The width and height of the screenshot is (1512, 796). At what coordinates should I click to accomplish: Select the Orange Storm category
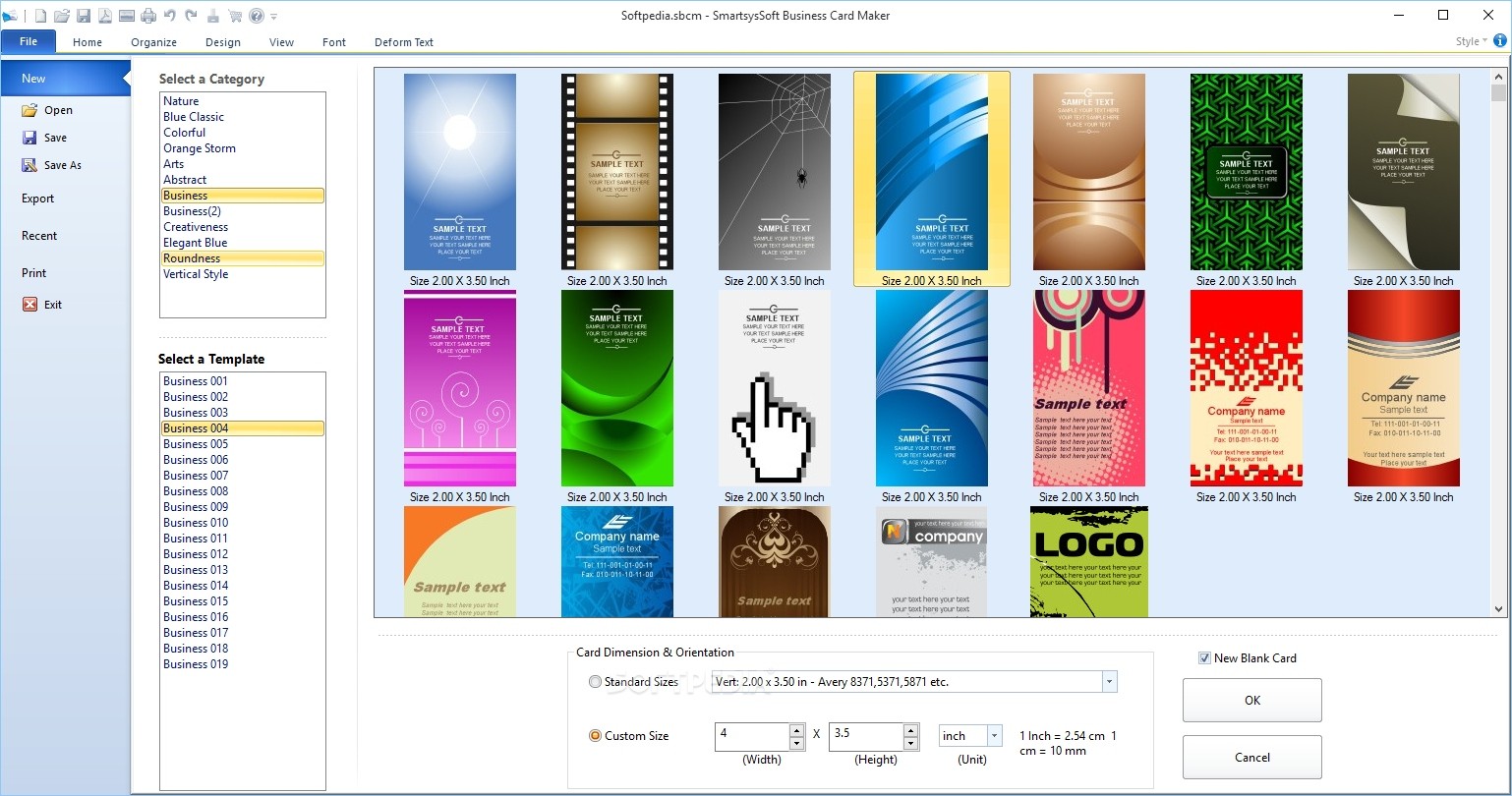[242, 148]
